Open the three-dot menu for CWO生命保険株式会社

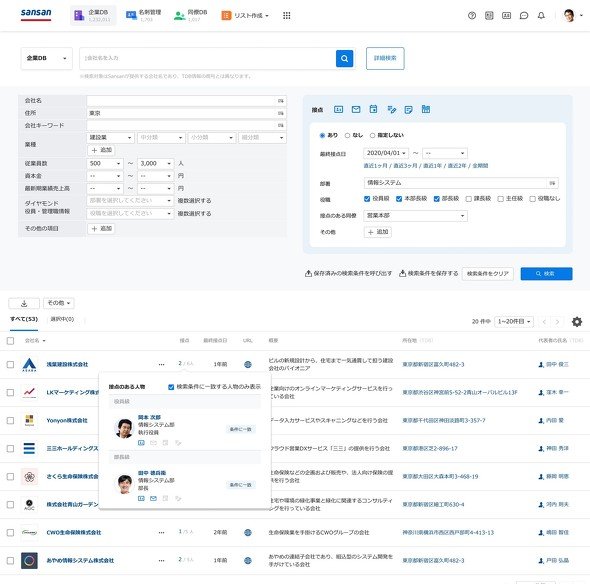(161, 532)
